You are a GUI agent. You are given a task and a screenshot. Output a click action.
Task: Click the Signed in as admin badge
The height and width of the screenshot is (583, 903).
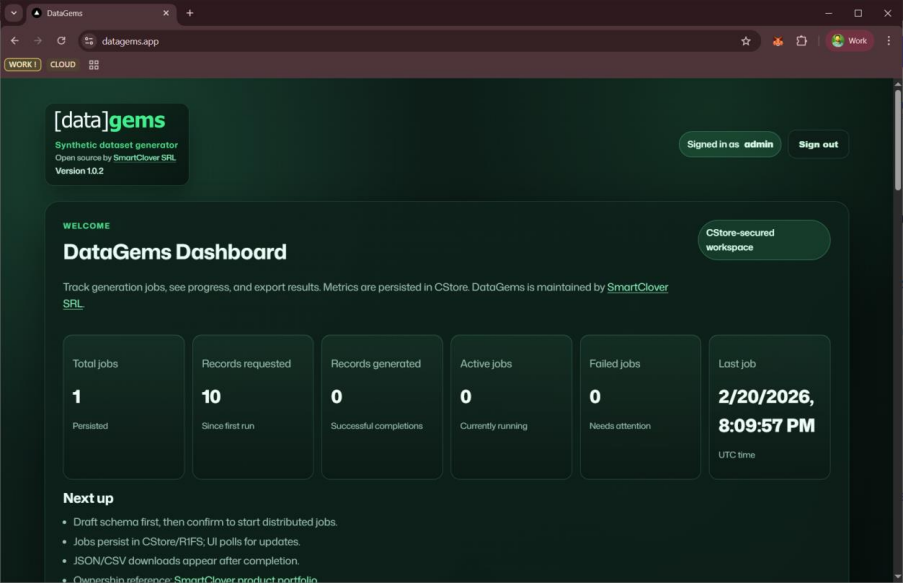[x=730, y=144]
